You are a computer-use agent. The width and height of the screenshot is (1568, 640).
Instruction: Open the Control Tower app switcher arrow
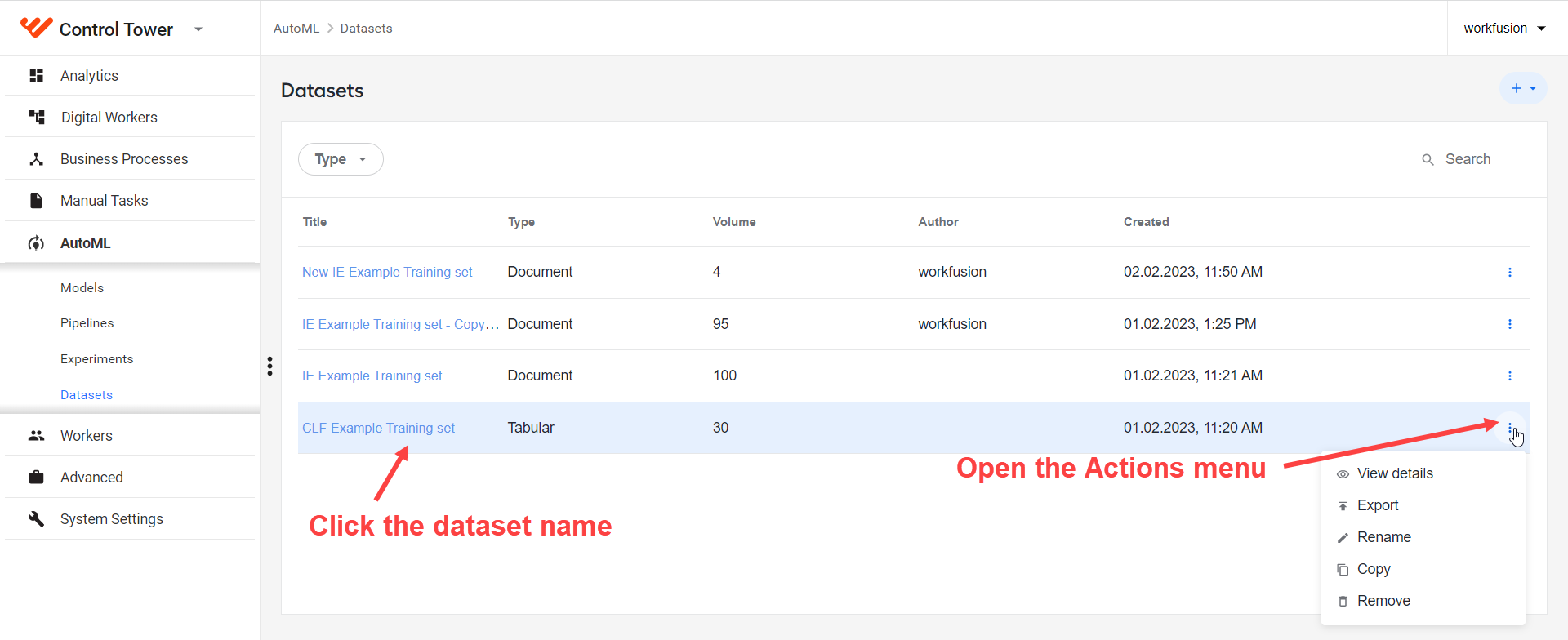(x=198, y=29)
